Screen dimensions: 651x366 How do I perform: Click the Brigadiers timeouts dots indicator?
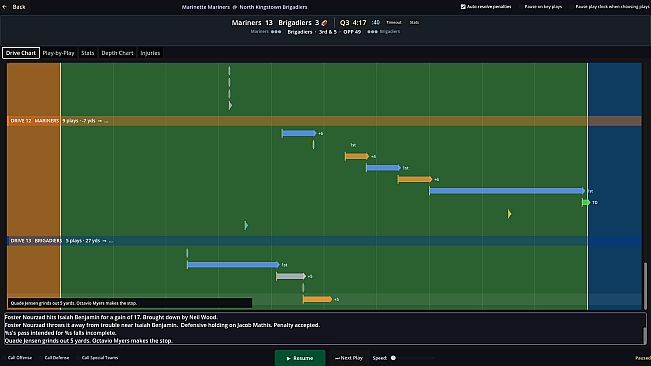(372, 32)
